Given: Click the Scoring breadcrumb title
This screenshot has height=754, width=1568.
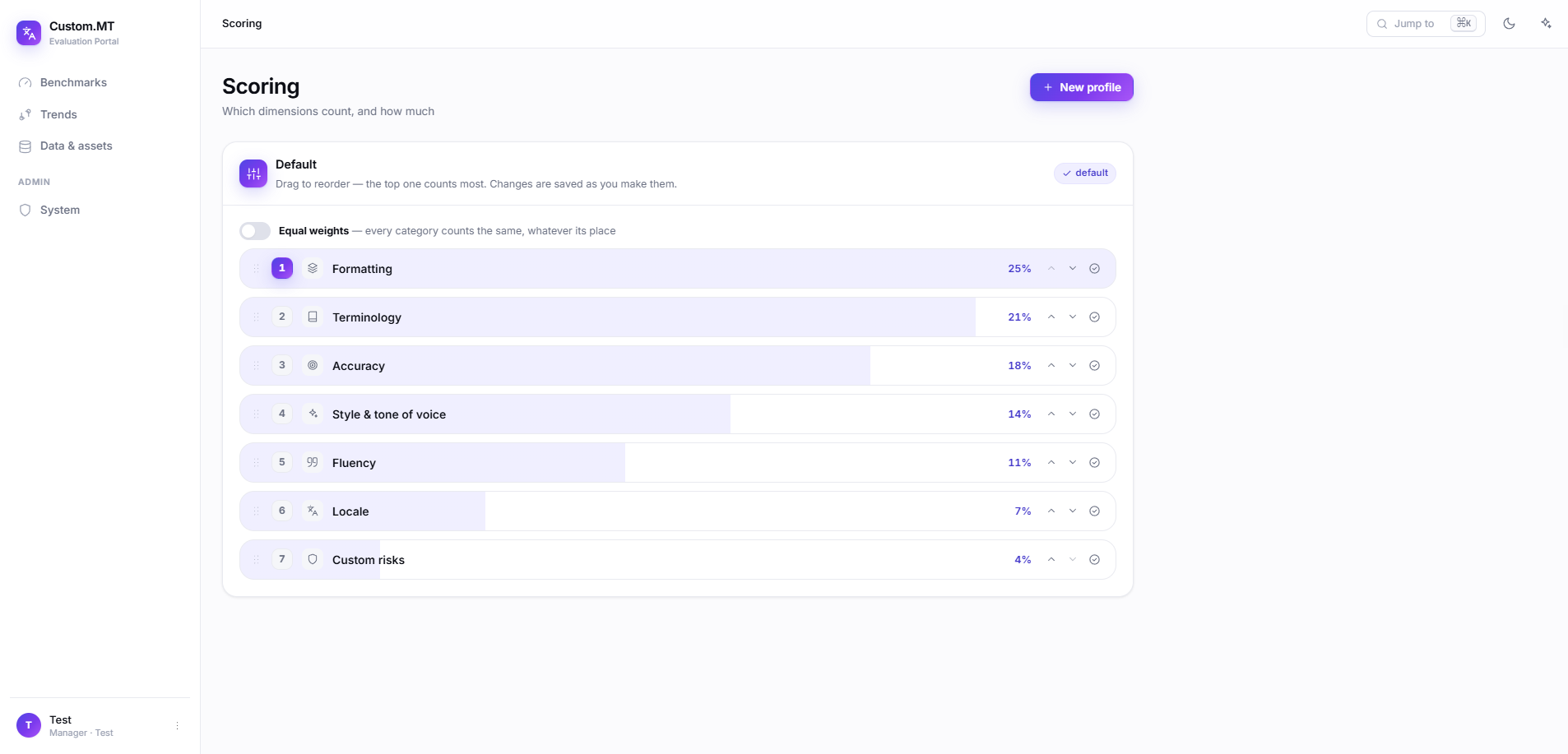Looking at the screenshot, I should (242, 23).
